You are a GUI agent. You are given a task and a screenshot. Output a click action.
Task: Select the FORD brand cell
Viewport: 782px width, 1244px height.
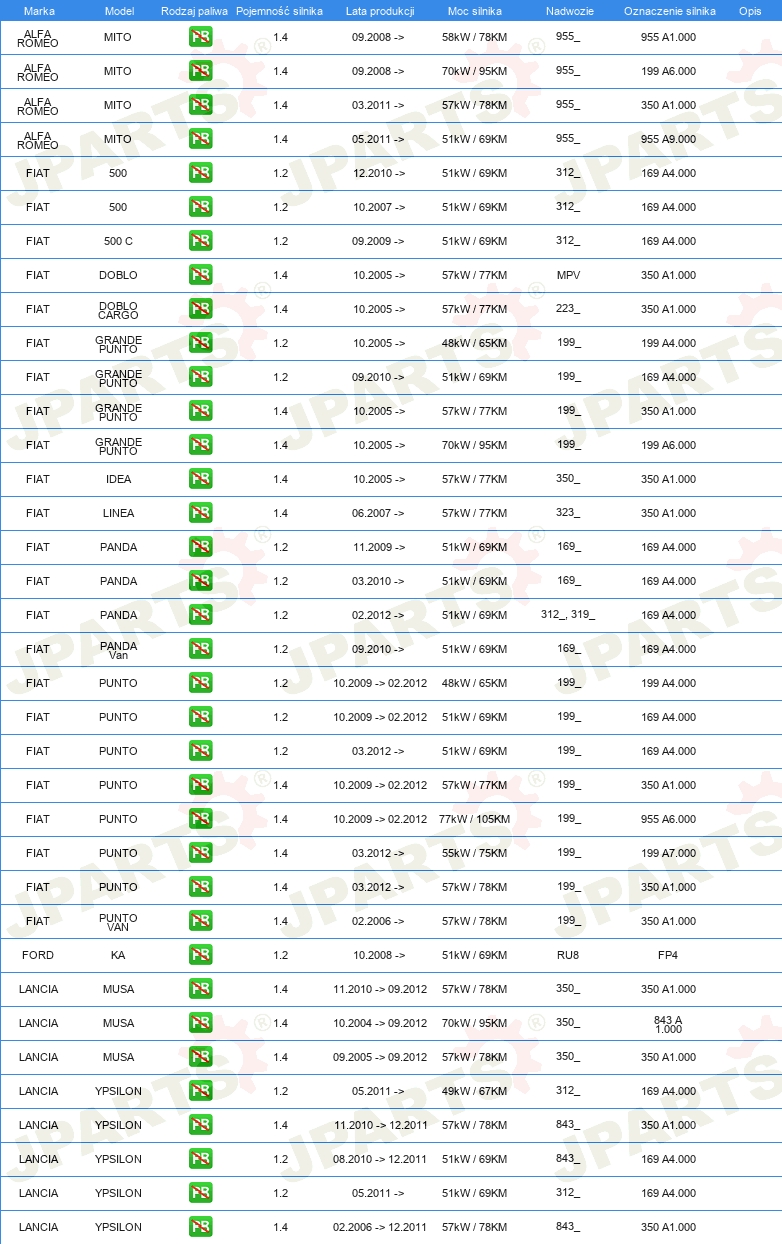38,955
